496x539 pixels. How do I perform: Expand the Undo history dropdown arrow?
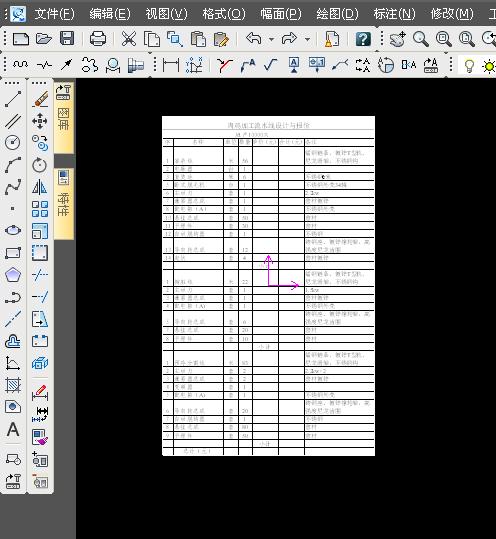pos(272,39)
